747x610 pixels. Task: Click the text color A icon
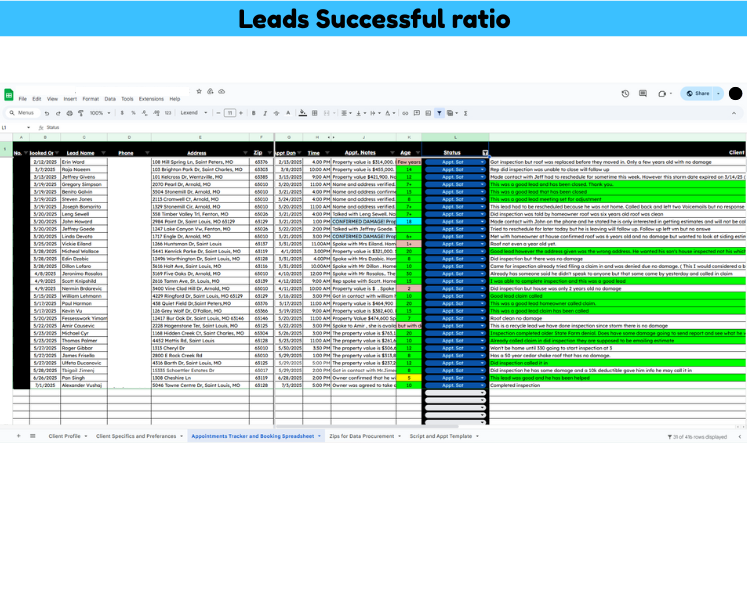click(x=291, y=113)
